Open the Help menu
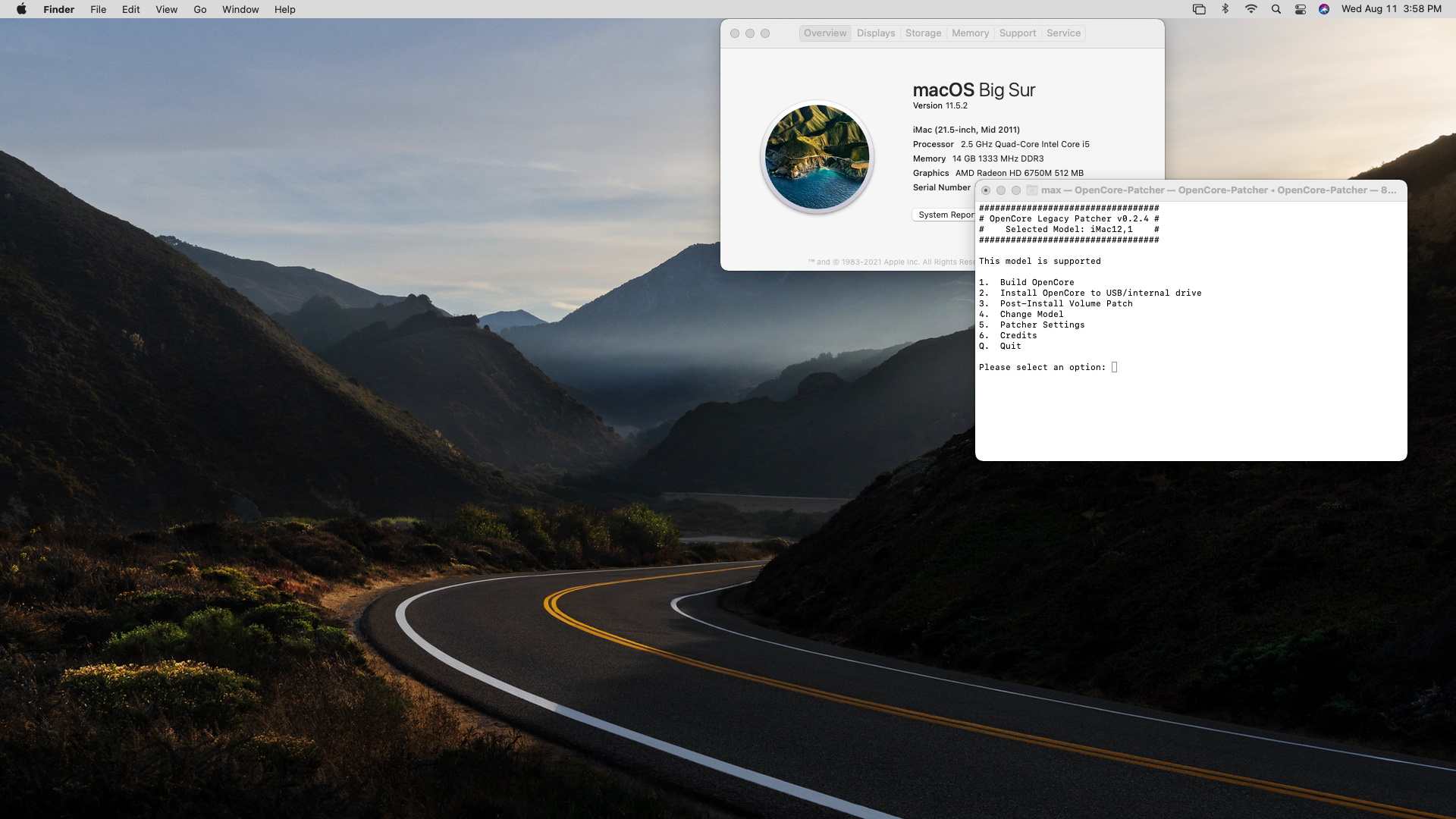Screen dimensions: 1456x819 point(284,9)
